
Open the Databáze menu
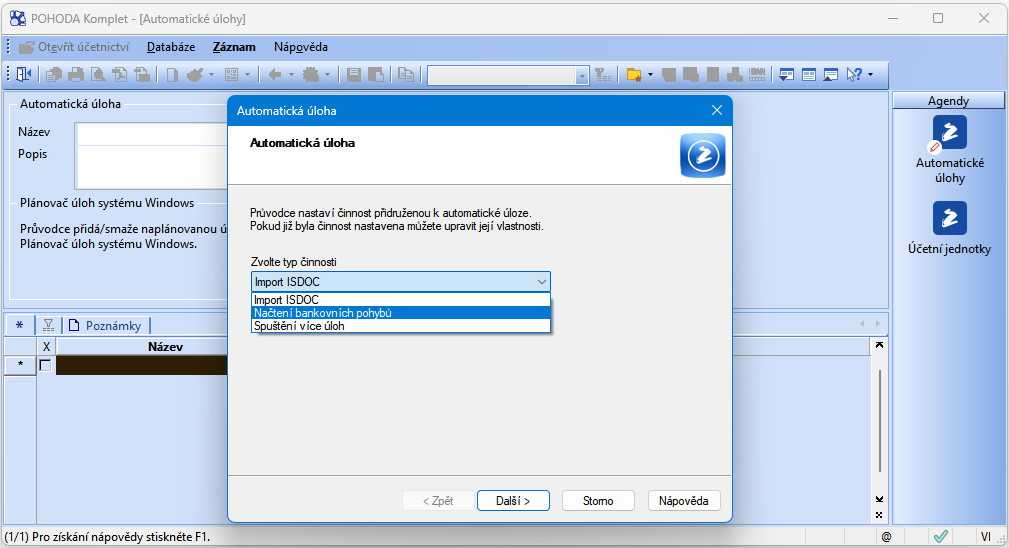pos(170,47)
